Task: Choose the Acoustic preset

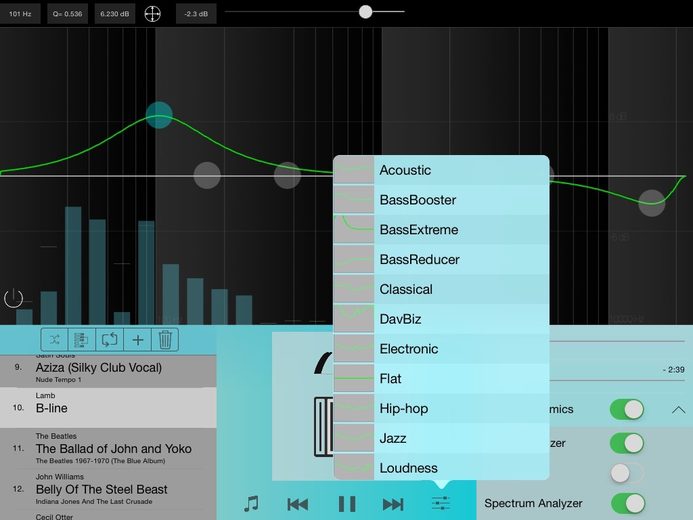Action: pyautogui.click(x=441, y=170)
